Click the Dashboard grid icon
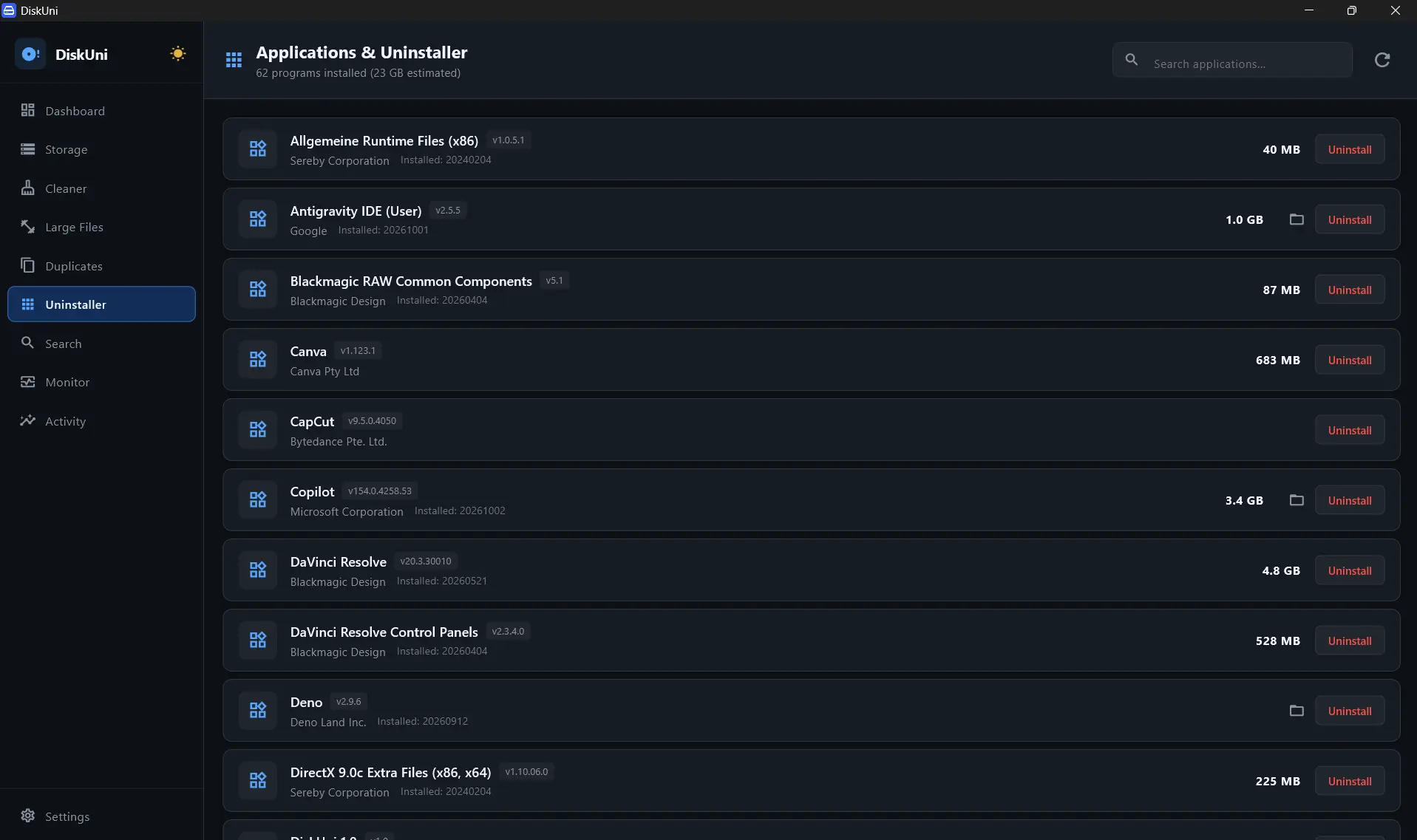Image resolution: width=1417 pixels, height=840 pixels. click(28, 110)
